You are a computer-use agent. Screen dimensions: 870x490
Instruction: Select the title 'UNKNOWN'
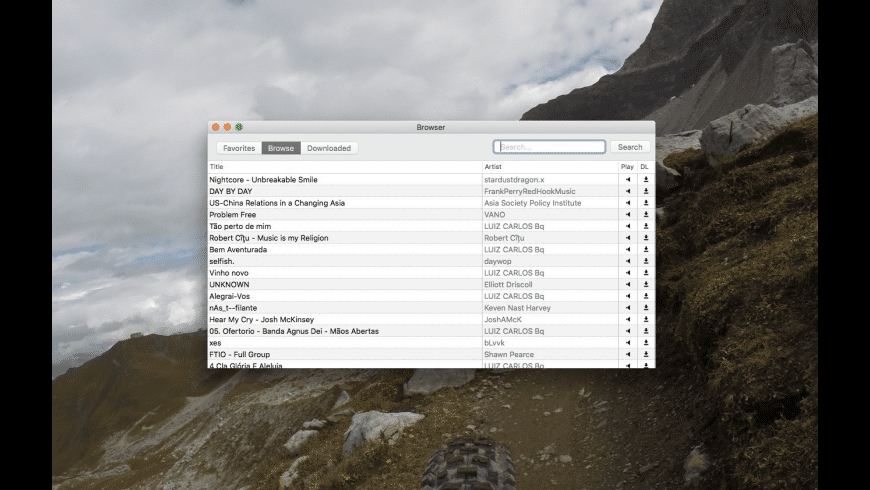pos(229,284)
